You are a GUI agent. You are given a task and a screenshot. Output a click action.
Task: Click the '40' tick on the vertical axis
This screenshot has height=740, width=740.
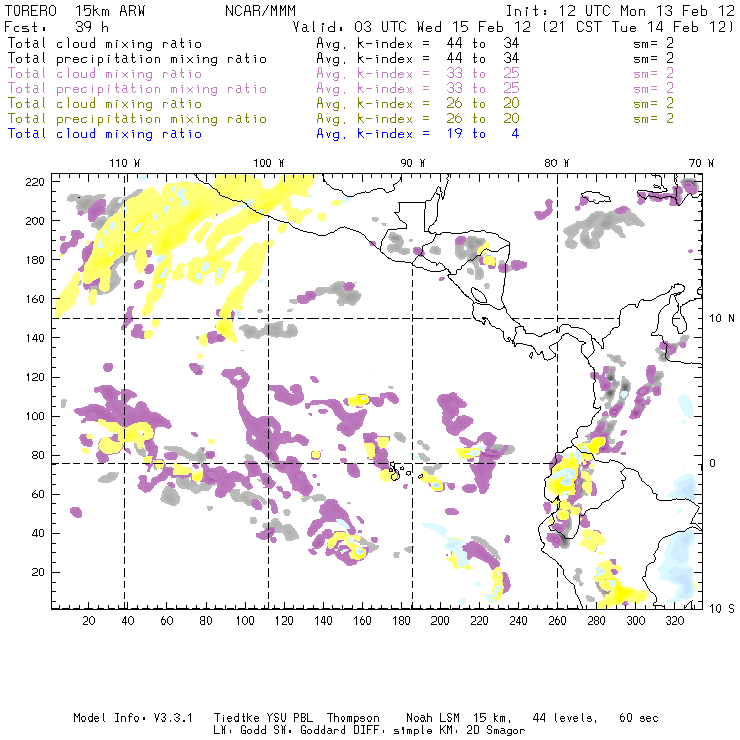point(38,533)
